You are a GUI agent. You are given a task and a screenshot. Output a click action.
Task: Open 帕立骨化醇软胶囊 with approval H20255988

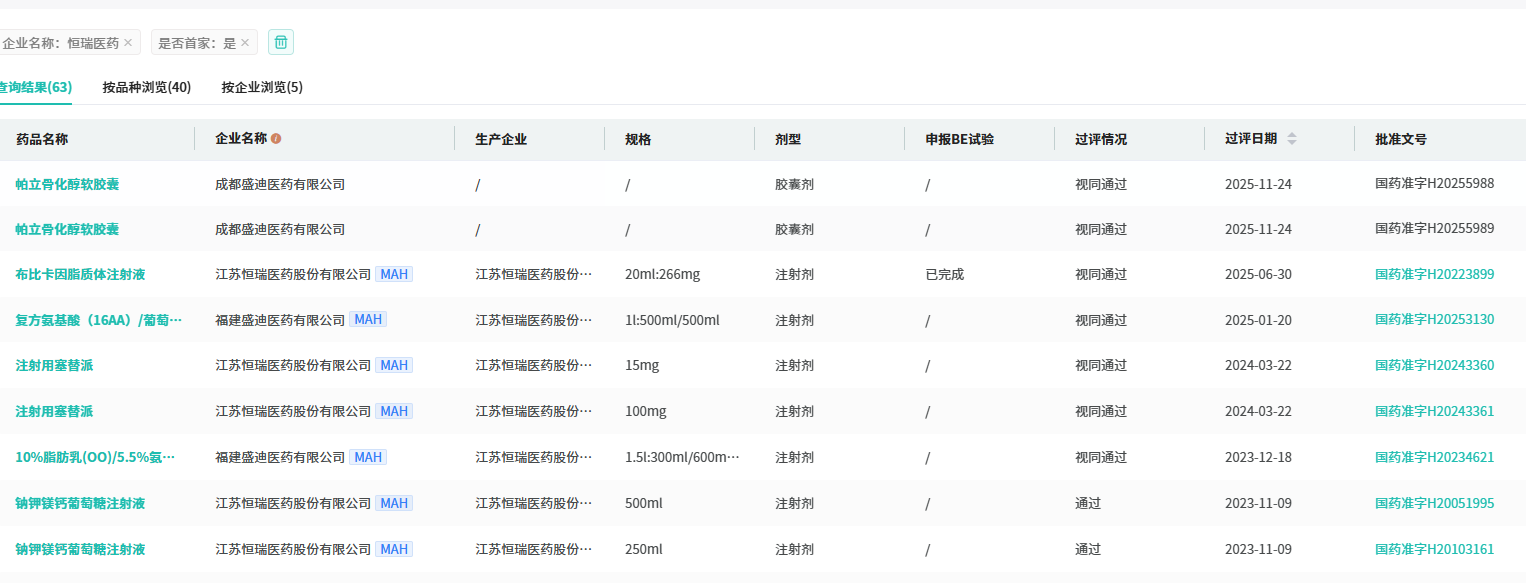pos(67,184)
